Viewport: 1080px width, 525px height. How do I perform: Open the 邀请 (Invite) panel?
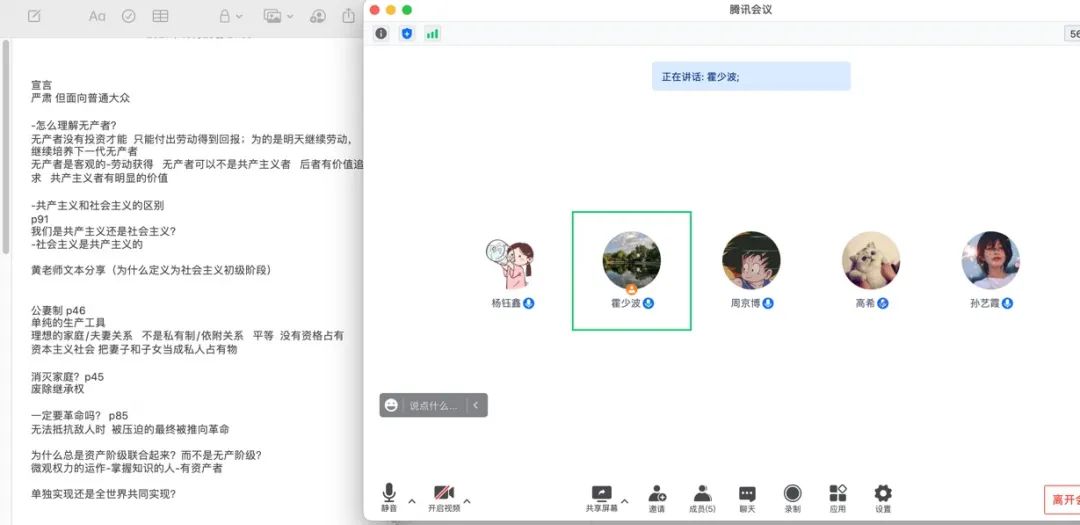(x=657, y=497)
